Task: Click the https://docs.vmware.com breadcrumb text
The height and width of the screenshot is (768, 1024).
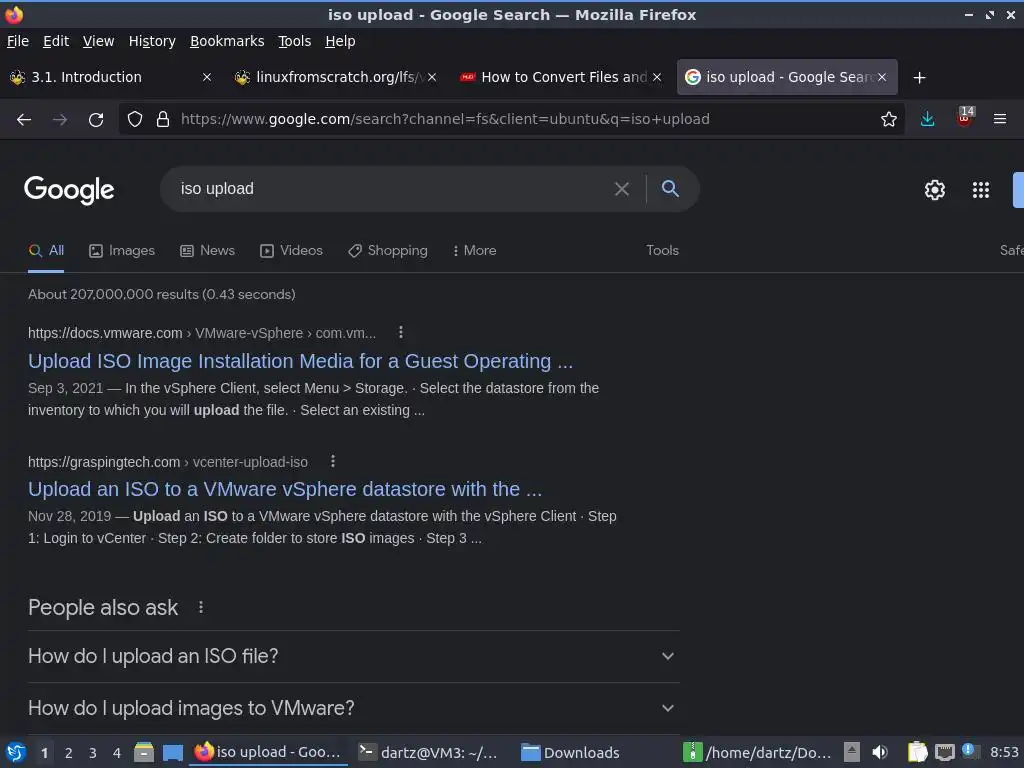Action: pyautogui.click(x=105, y=333)
